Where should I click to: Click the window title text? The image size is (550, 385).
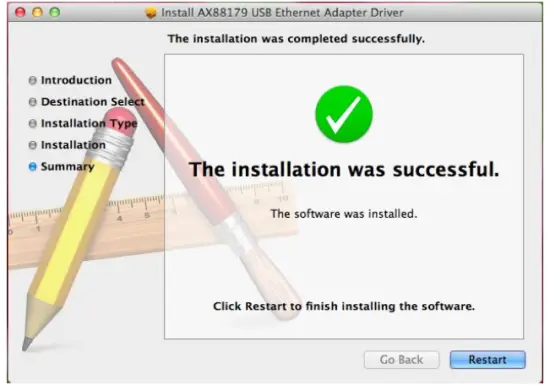282,13
